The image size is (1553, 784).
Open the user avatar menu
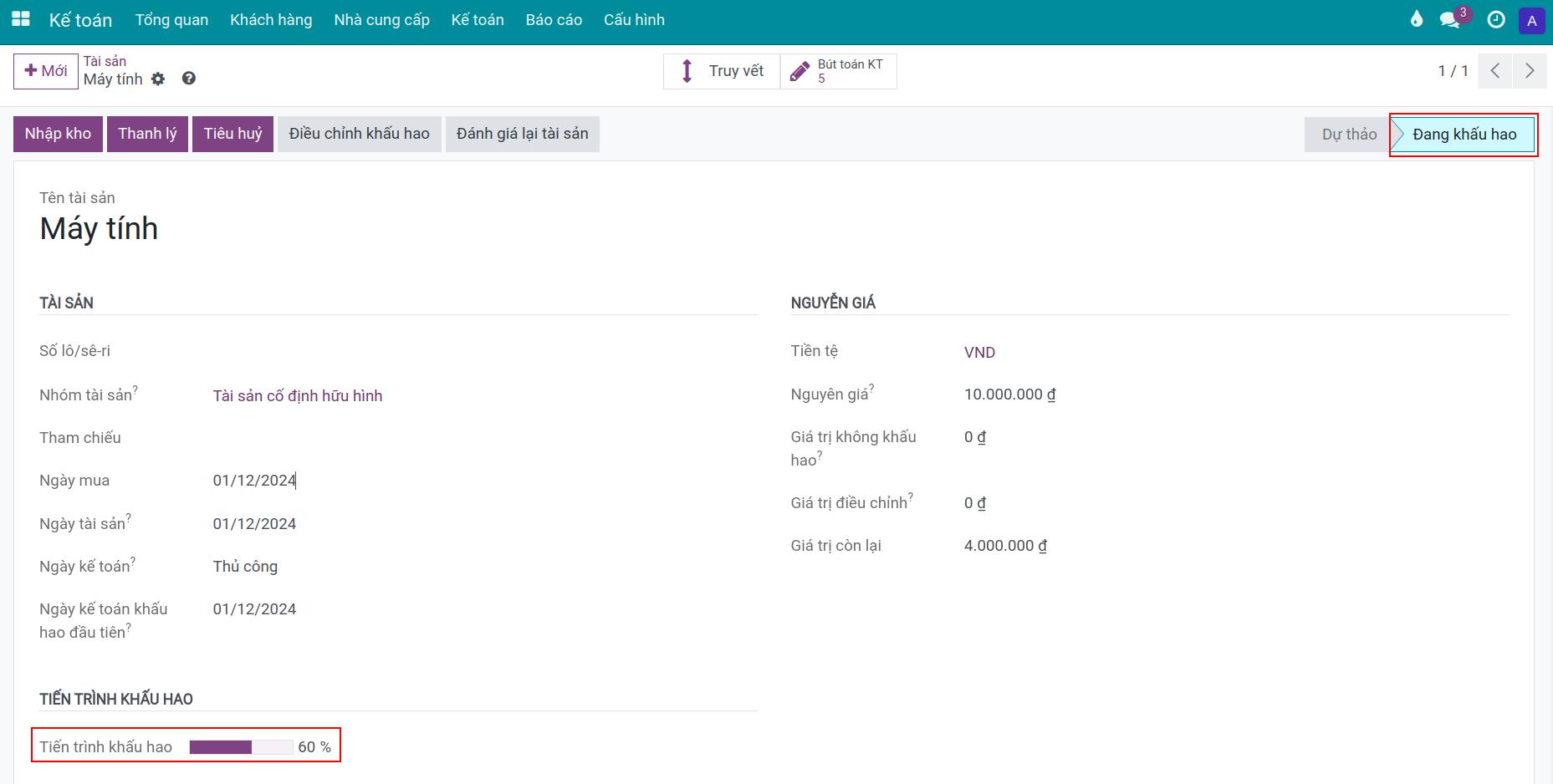1531,20
